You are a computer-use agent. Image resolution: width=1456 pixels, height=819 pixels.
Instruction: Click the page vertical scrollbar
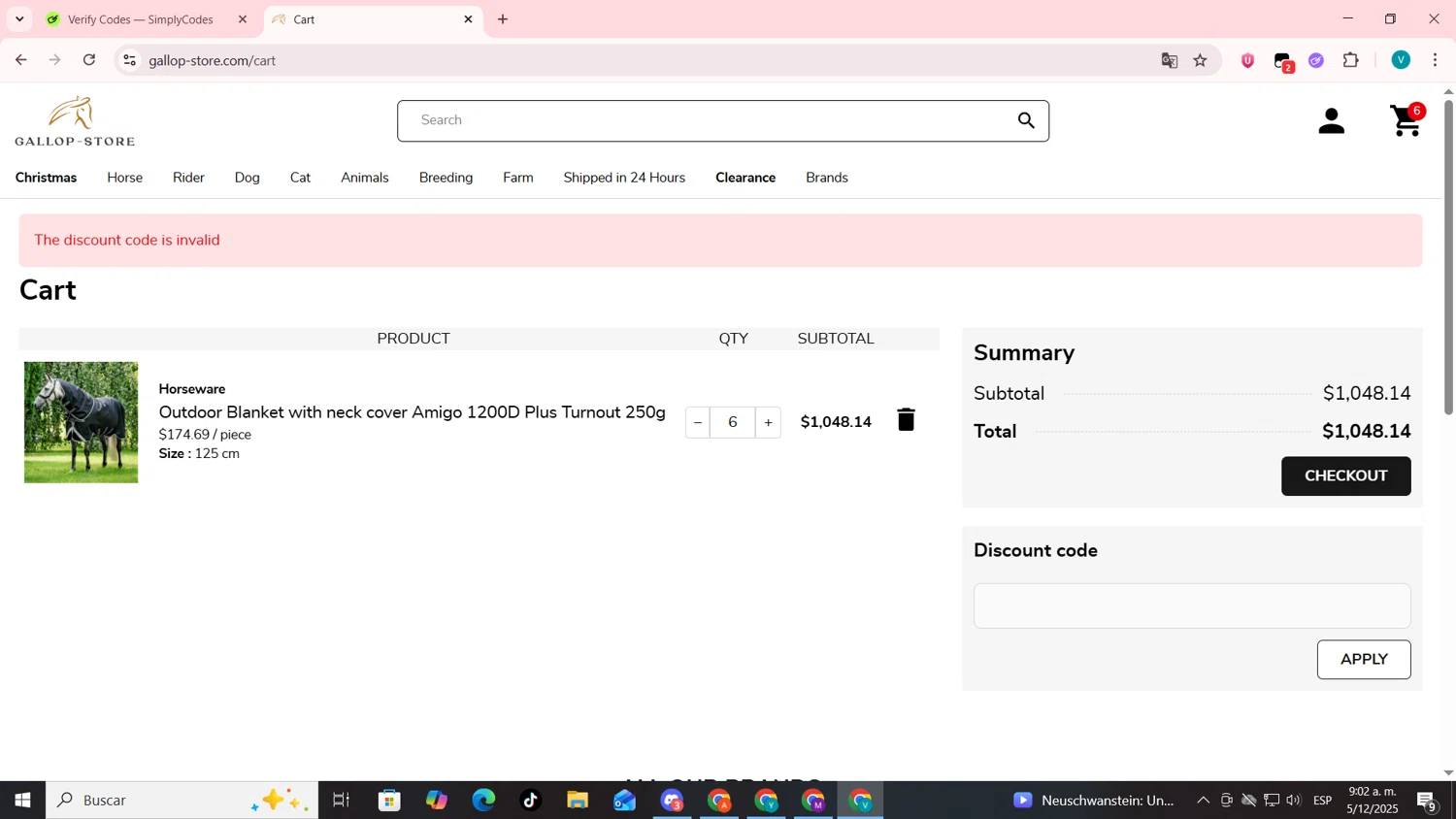click(1448, 257)
